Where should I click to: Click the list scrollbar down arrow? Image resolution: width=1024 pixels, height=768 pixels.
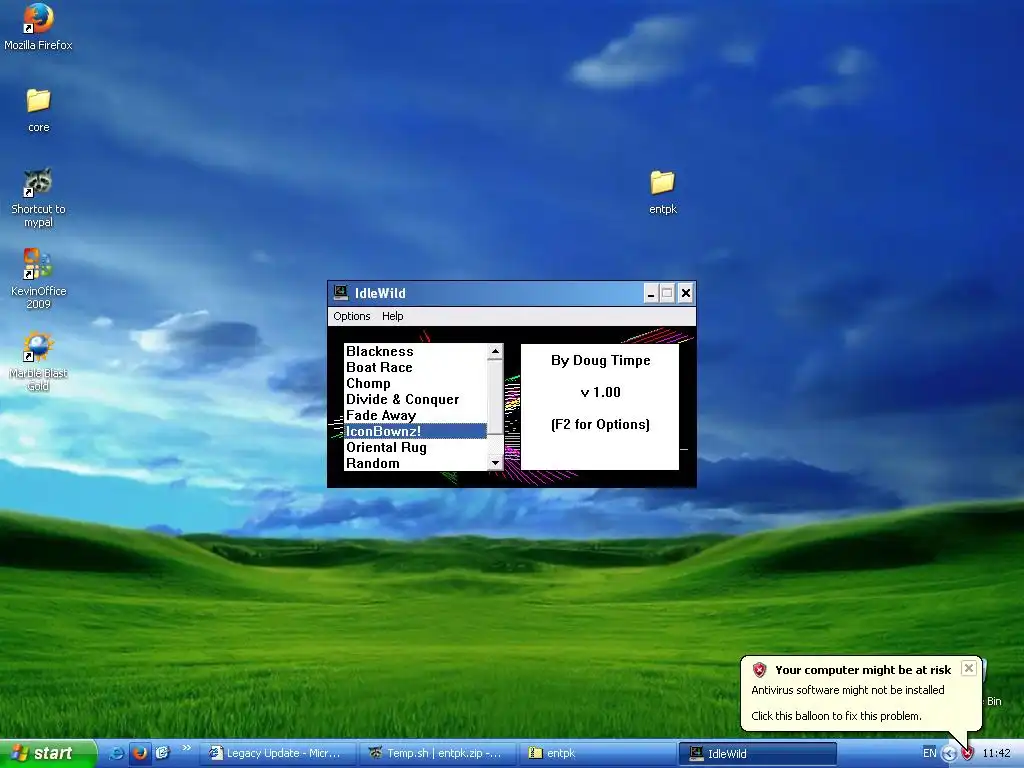tap(495, 462)
